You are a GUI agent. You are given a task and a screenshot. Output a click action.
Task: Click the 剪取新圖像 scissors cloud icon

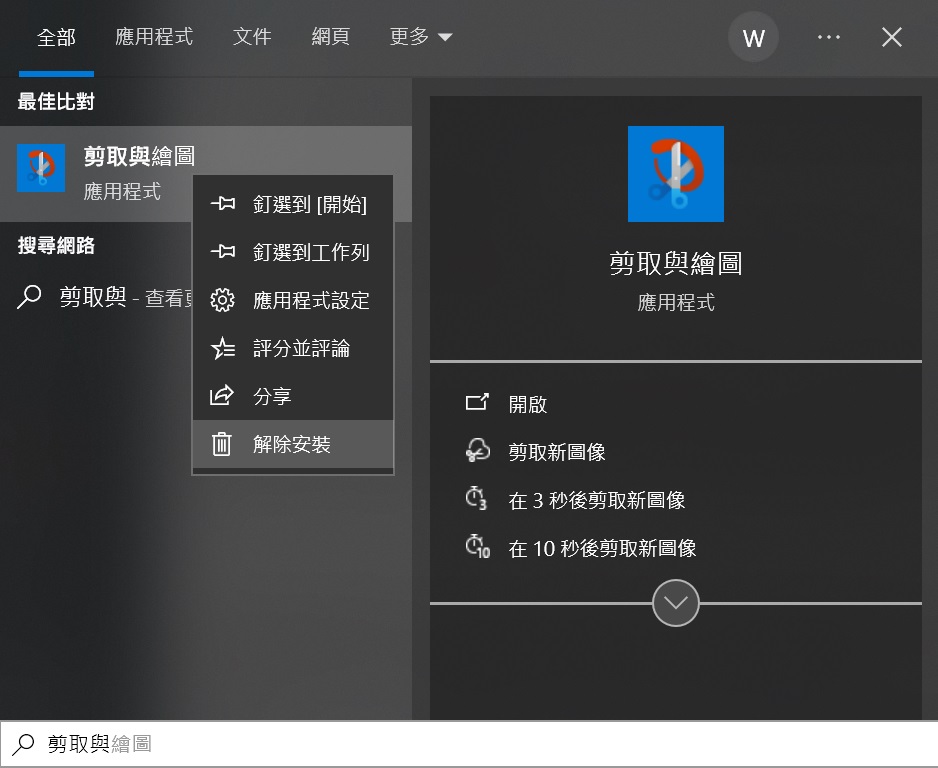point(477,451)
